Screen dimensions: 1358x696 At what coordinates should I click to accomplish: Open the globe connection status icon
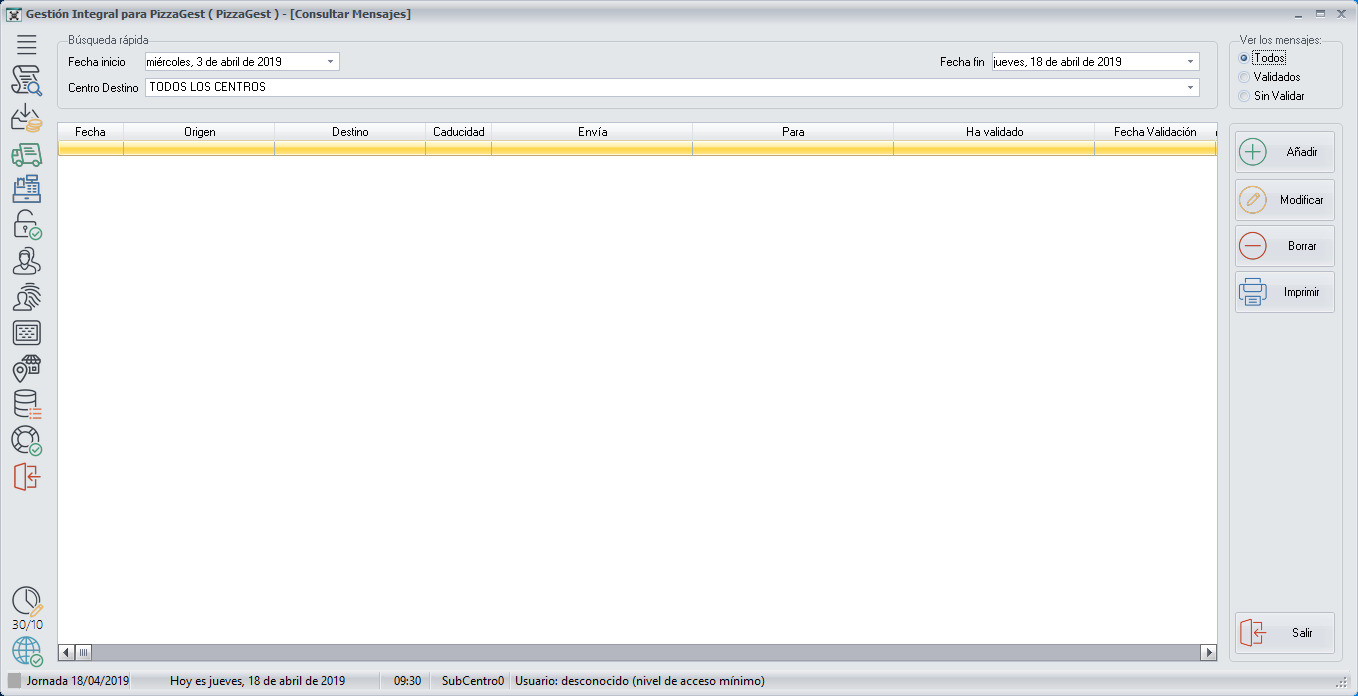[27, 651]
